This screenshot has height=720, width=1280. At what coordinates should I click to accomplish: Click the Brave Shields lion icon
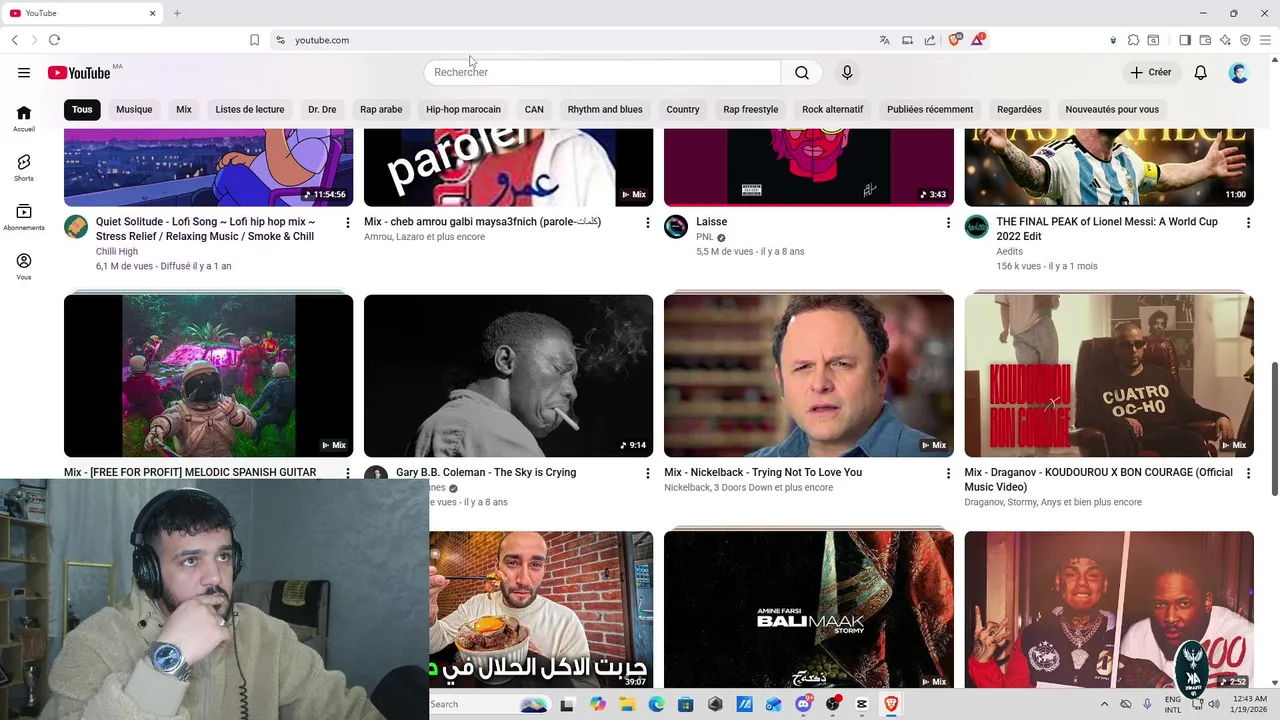pyautogui.click(x=954, y=40)
